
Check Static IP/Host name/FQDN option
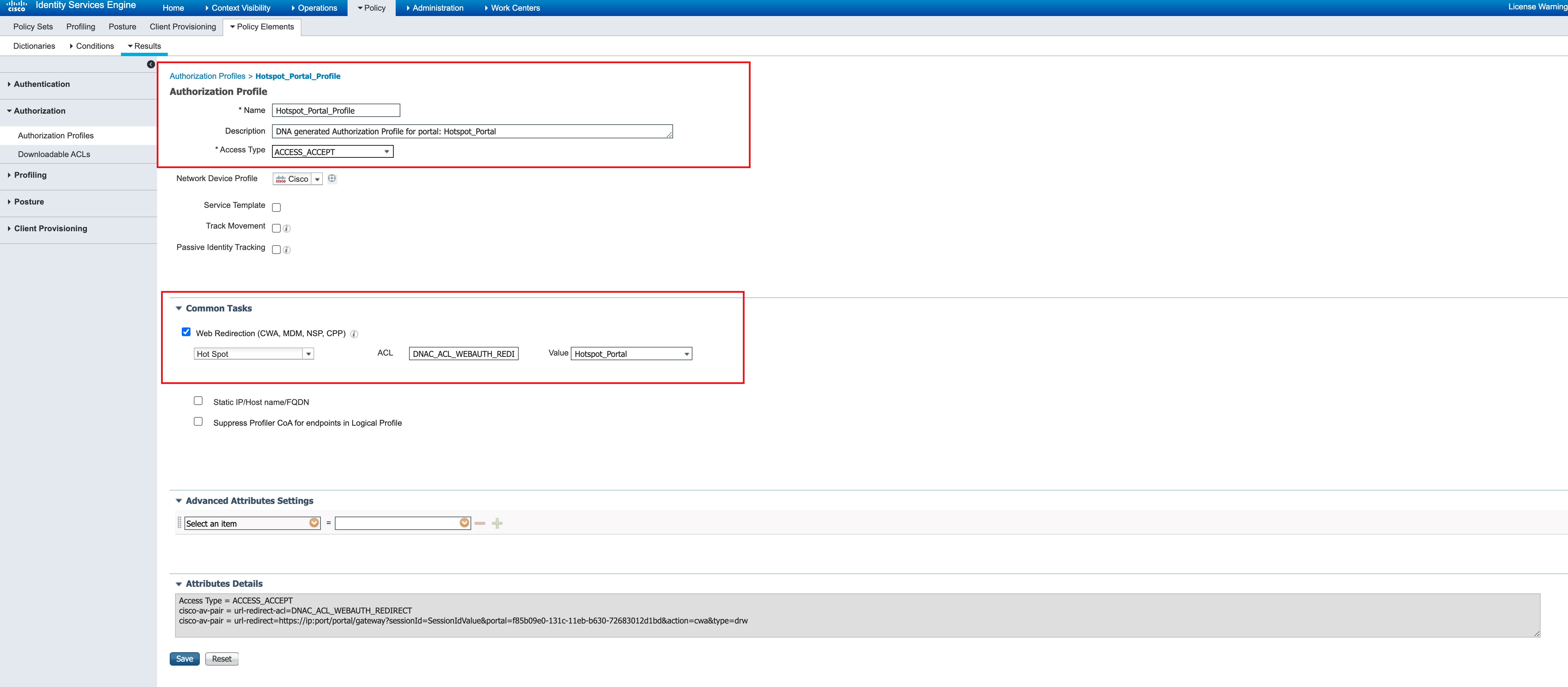click(198, 400)
